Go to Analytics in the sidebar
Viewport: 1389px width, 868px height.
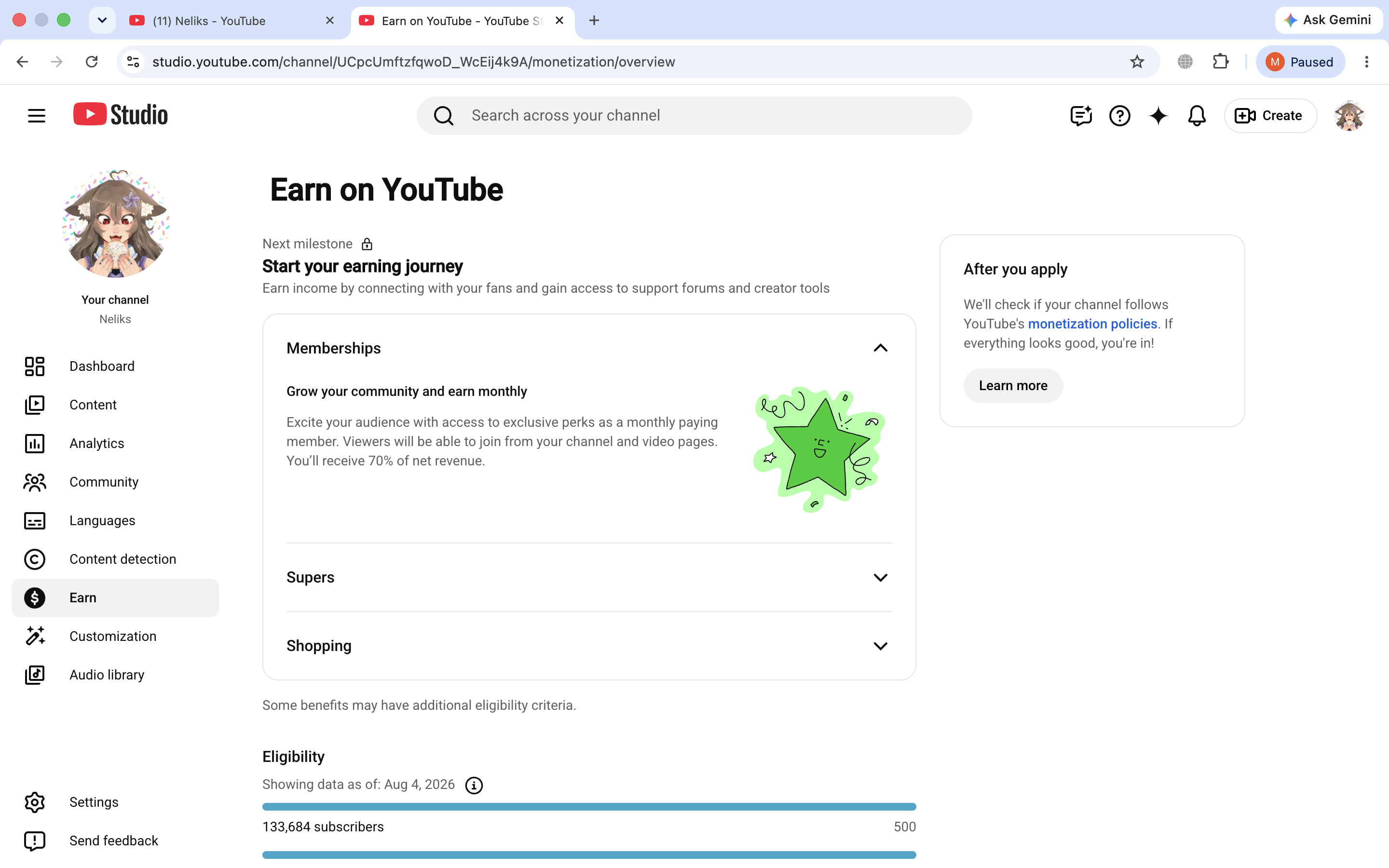[x=115, y=443]
